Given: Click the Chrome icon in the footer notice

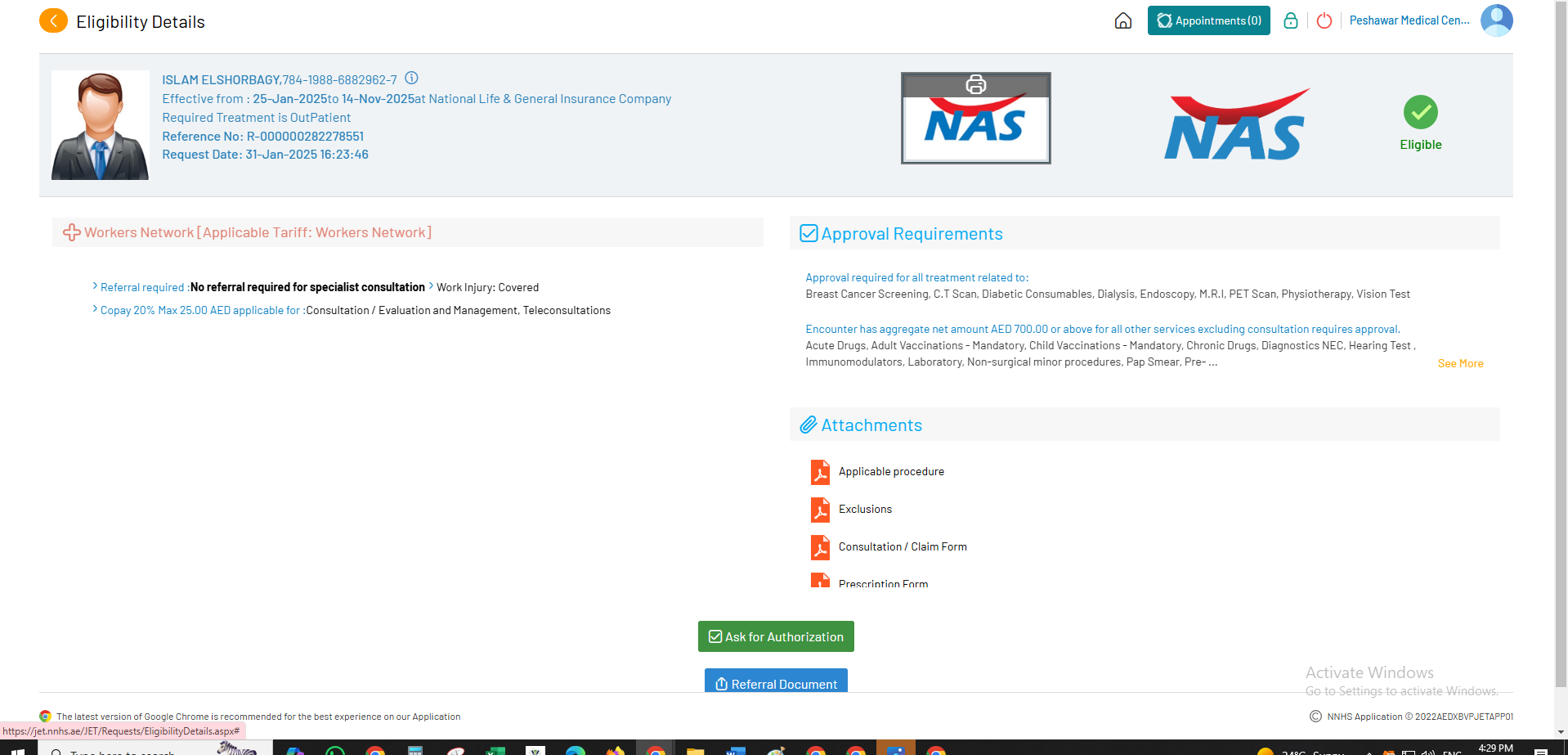Looking at the screenshot, I should click(x=46, y=716).
